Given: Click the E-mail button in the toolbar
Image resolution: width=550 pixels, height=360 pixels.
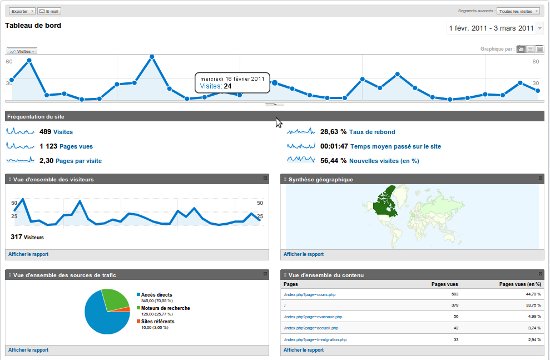Looking at the screenshot, I should pyautogui.click(x=49, y=11).
